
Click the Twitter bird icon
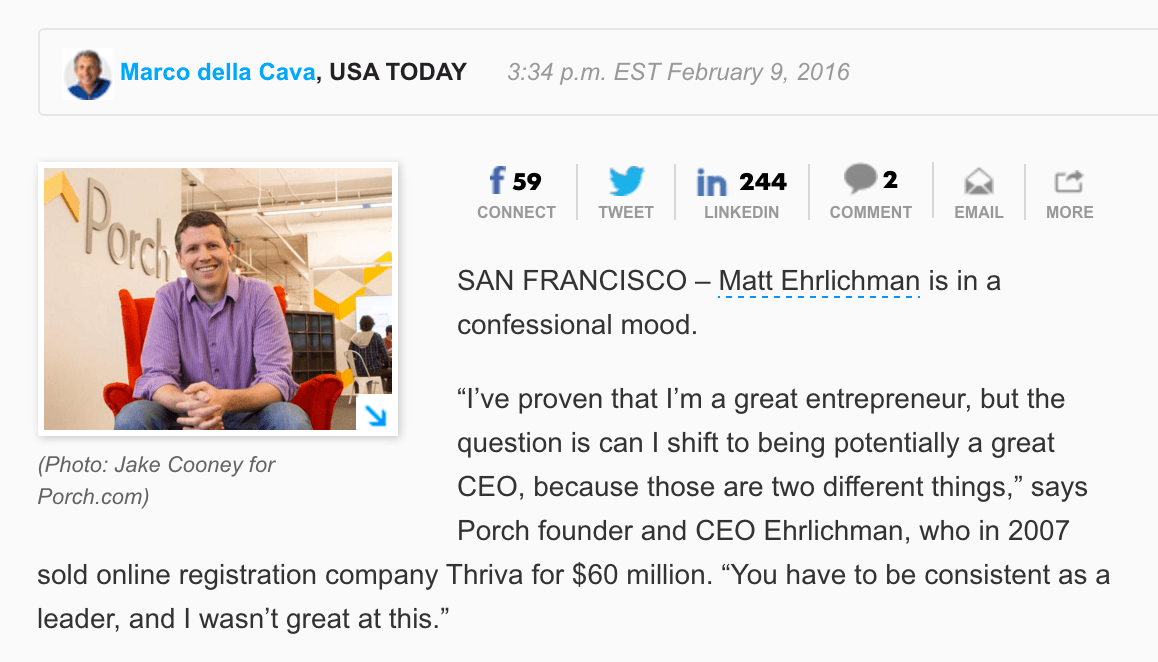626,181
